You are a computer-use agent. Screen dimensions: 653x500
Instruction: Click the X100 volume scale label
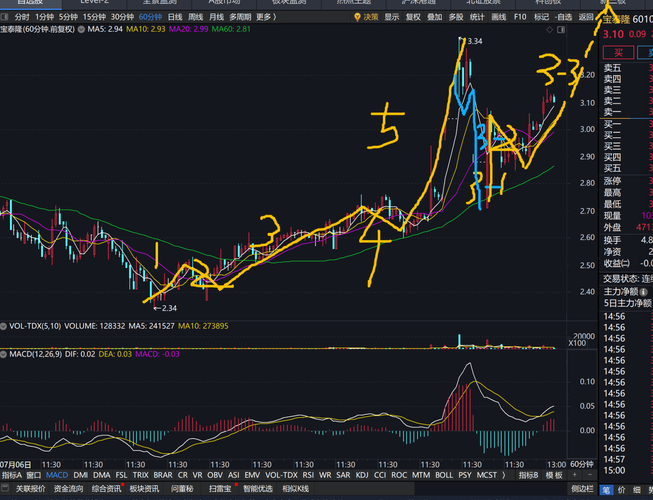coord(577,343)
